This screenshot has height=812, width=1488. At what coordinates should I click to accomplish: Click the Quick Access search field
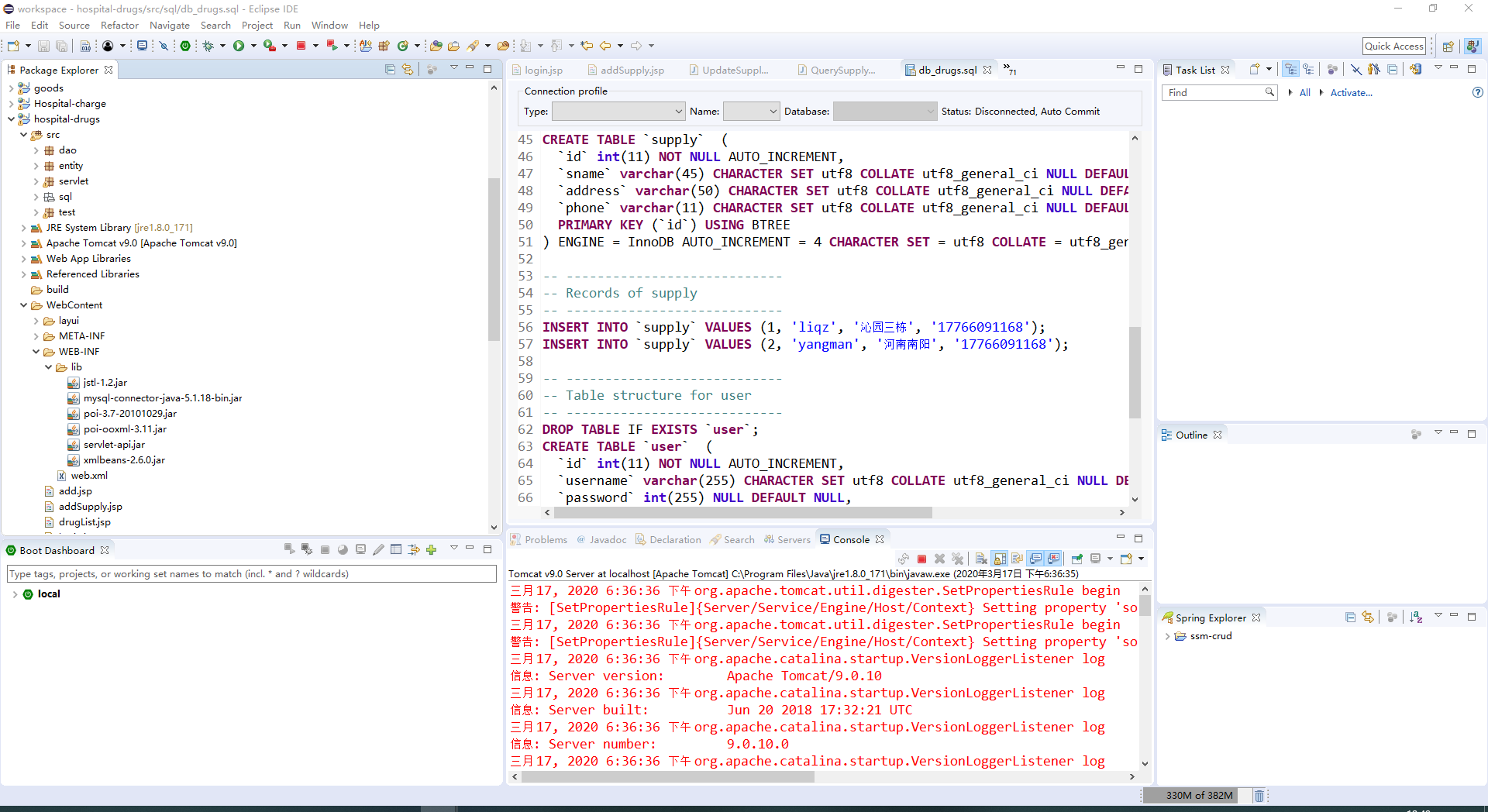pos(1394,46)
